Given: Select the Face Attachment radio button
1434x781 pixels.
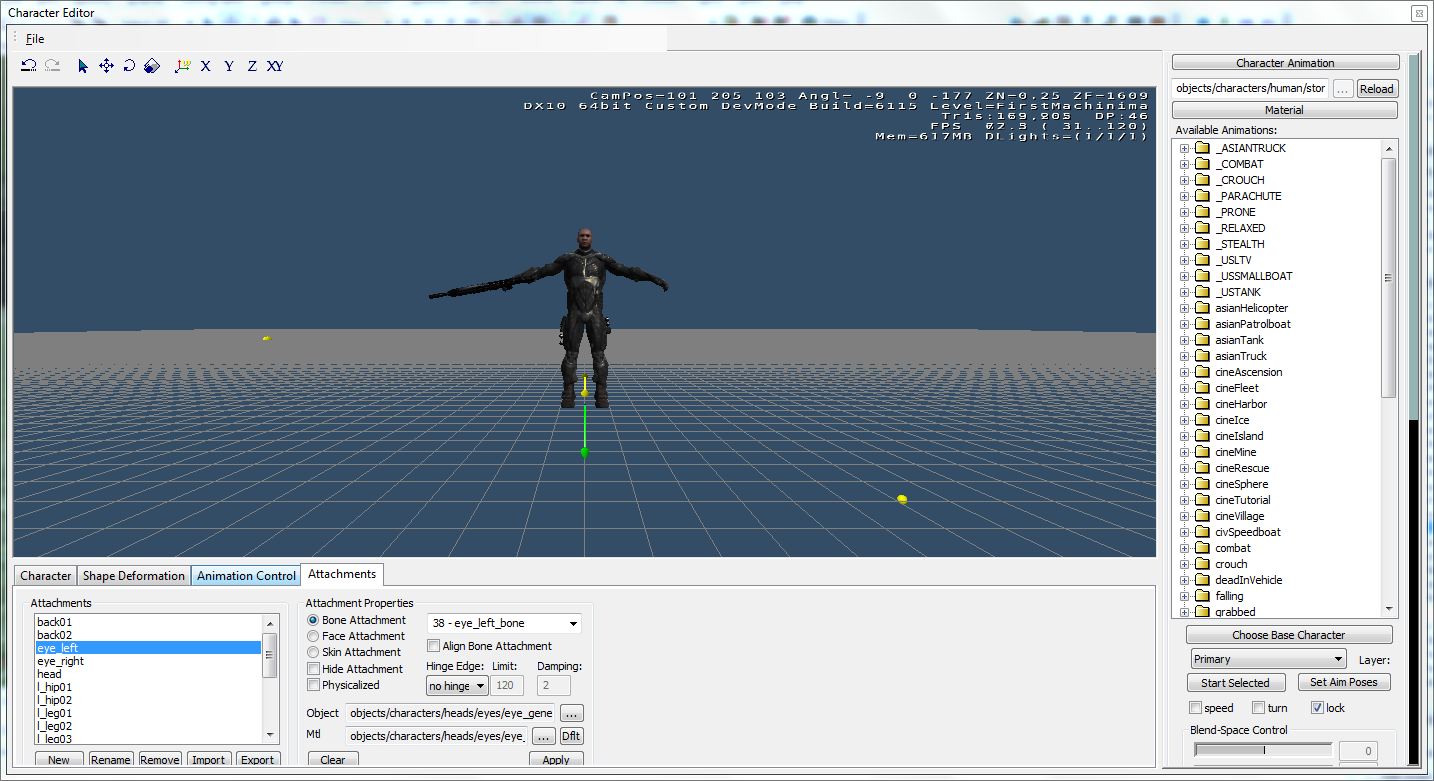Looking at the screenshot, I should pos(313,636).
